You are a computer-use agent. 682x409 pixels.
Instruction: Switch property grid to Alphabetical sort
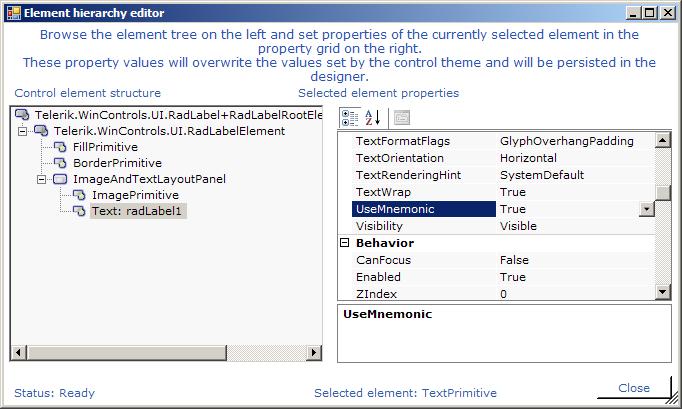pos(373,117)
